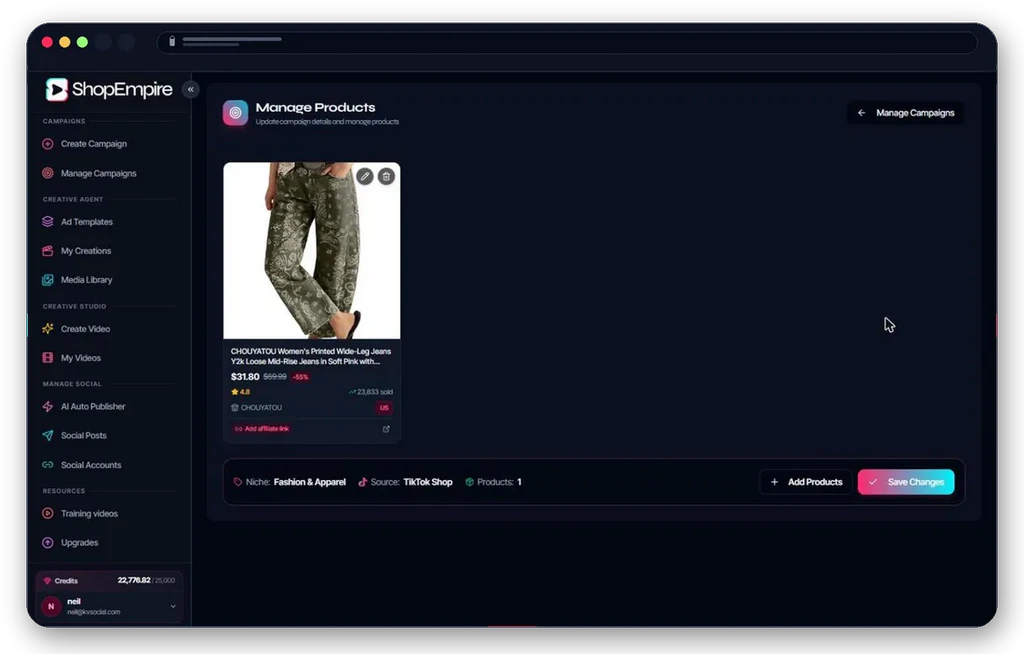
Task: Click the Media Library image icon
Action: [x=48, y=280]
